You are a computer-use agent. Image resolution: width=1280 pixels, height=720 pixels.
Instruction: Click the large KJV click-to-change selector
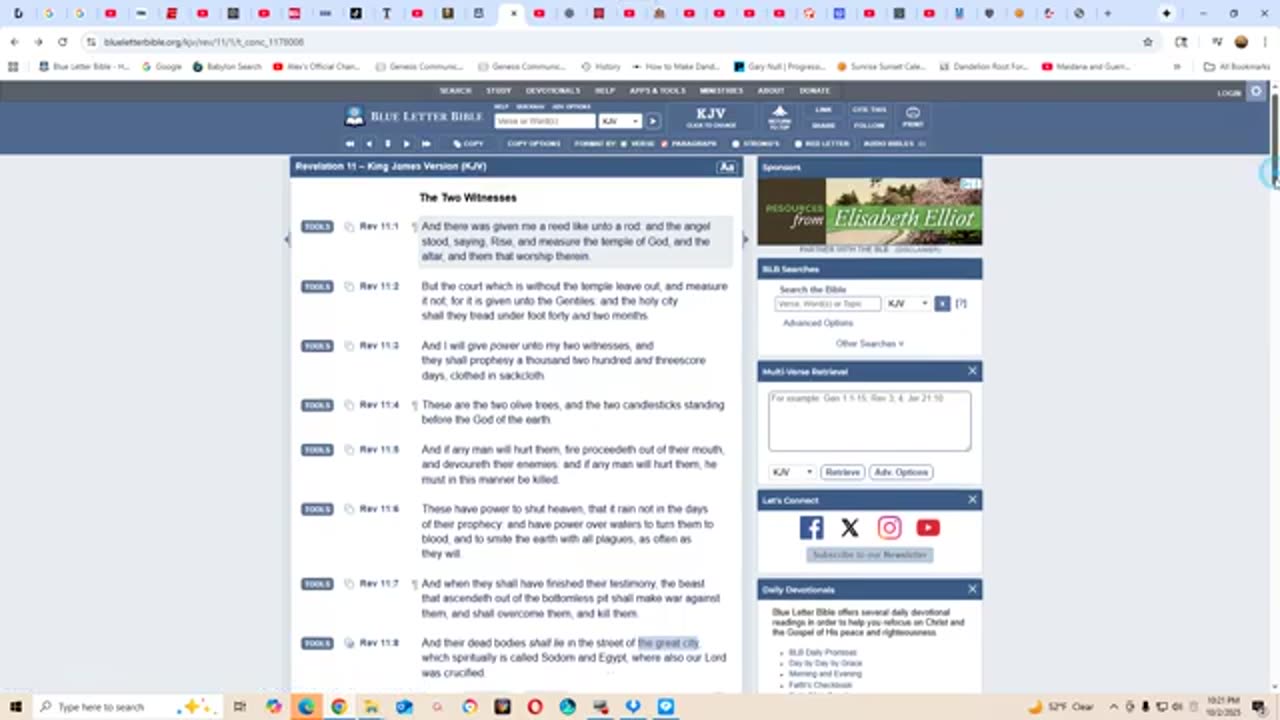[711, 117]
